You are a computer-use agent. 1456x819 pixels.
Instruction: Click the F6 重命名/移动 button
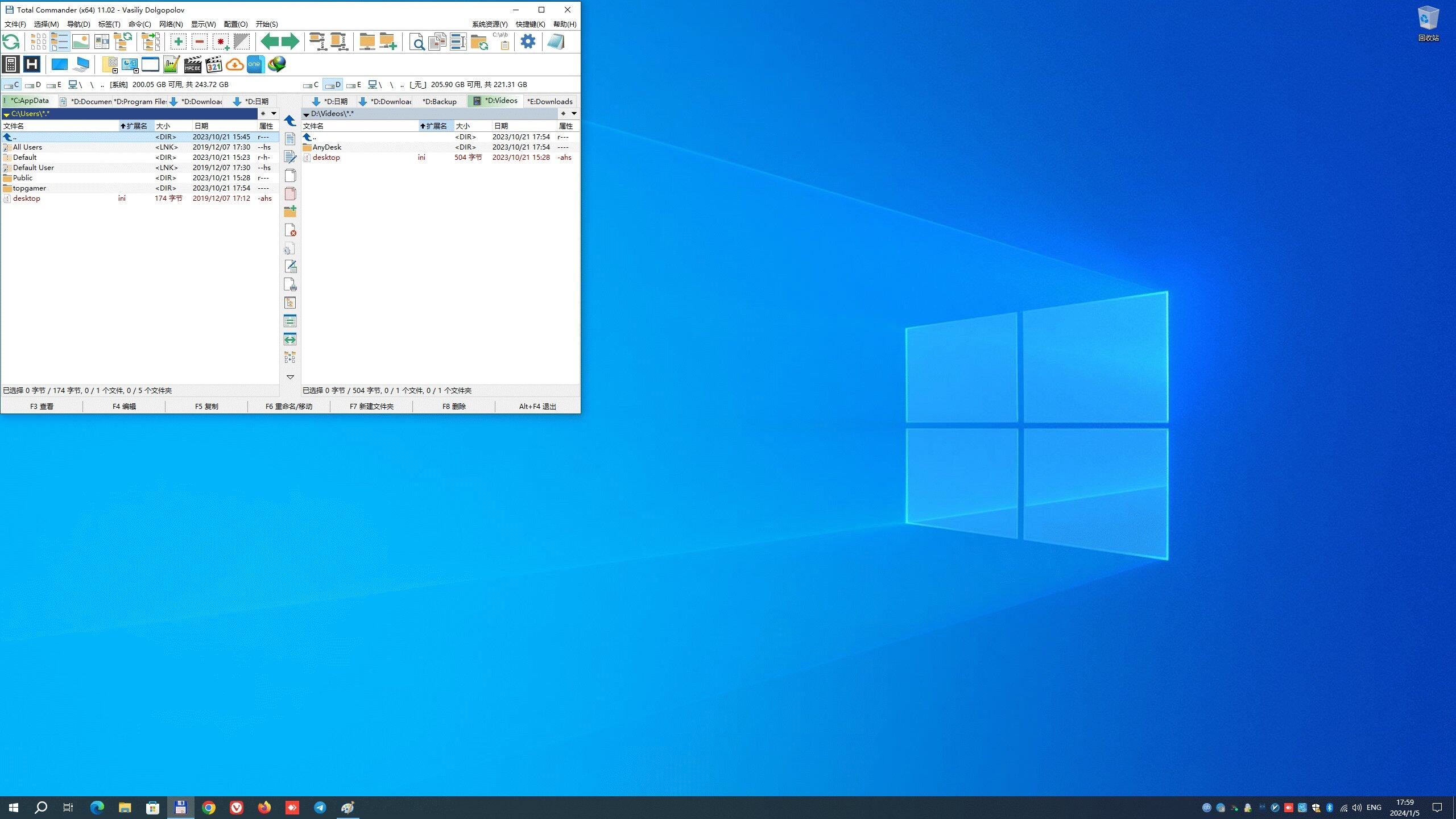[289, 406]
